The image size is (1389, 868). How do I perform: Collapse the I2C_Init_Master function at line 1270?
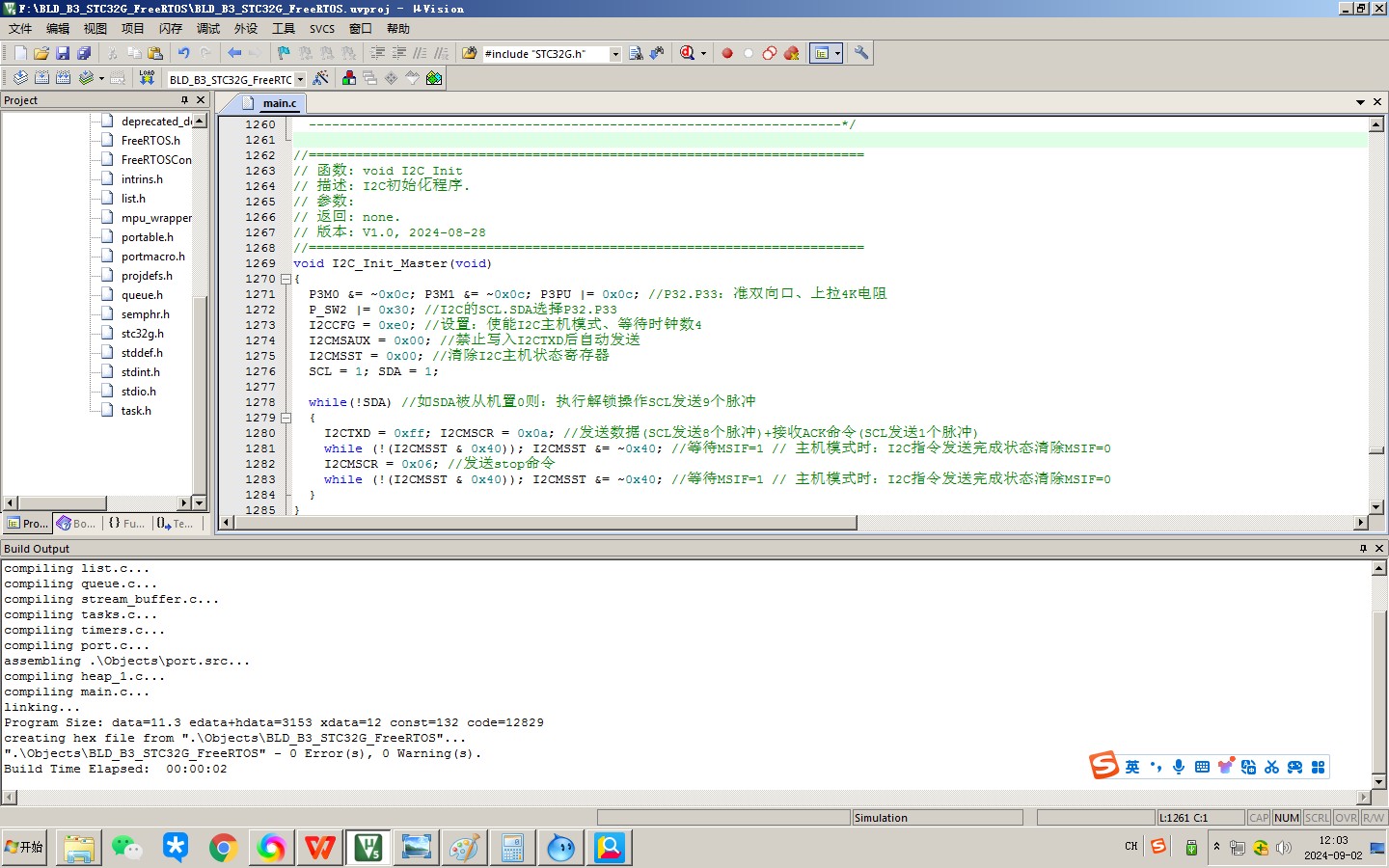[x=286, y=279]
